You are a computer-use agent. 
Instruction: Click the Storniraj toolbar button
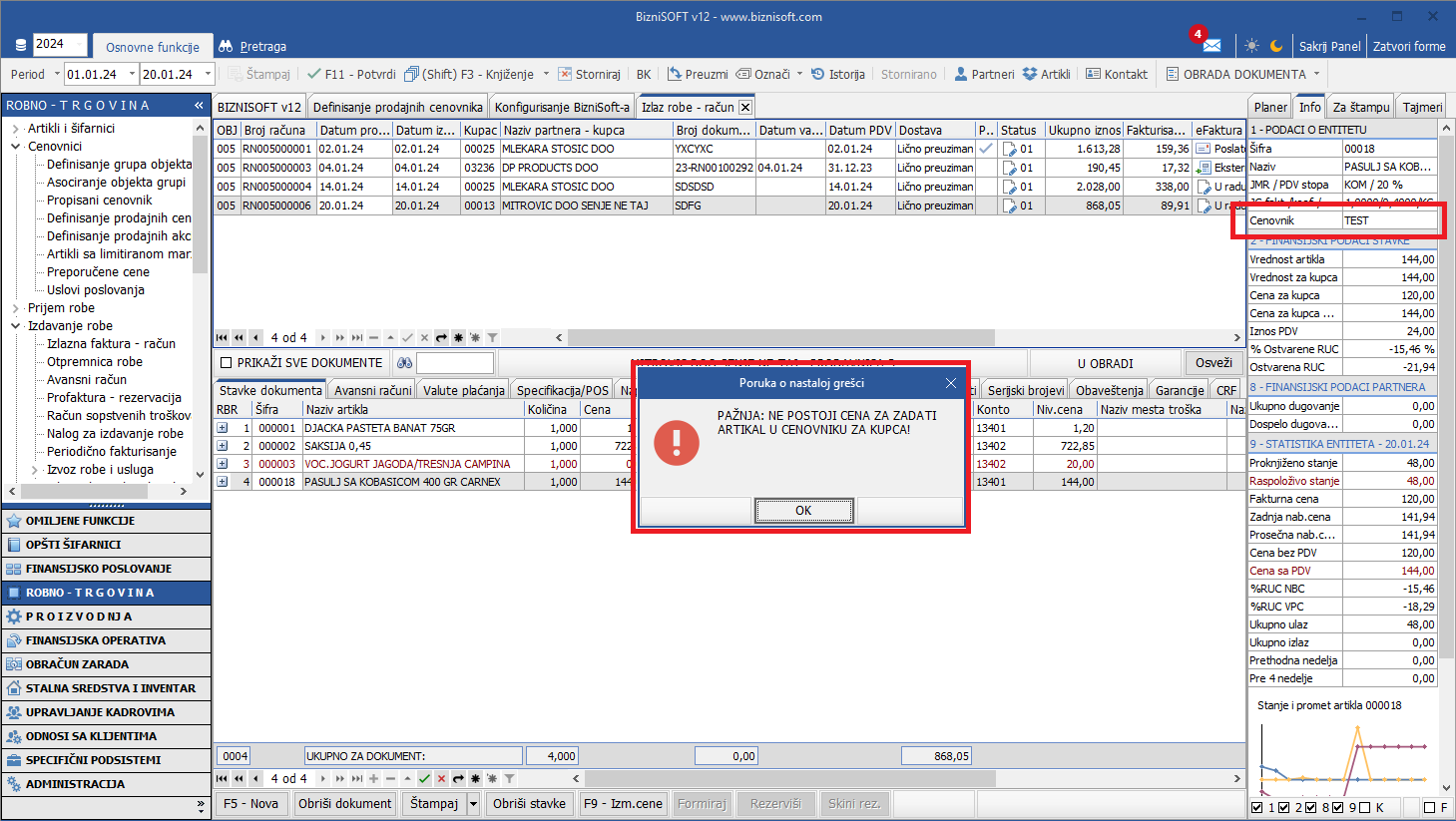589,74
